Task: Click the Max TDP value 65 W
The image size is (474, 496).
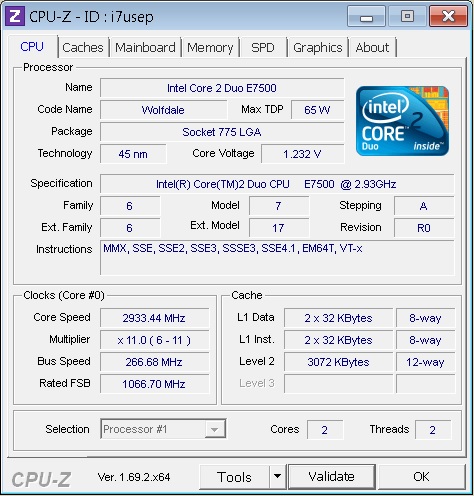Action: coord(317,110)
